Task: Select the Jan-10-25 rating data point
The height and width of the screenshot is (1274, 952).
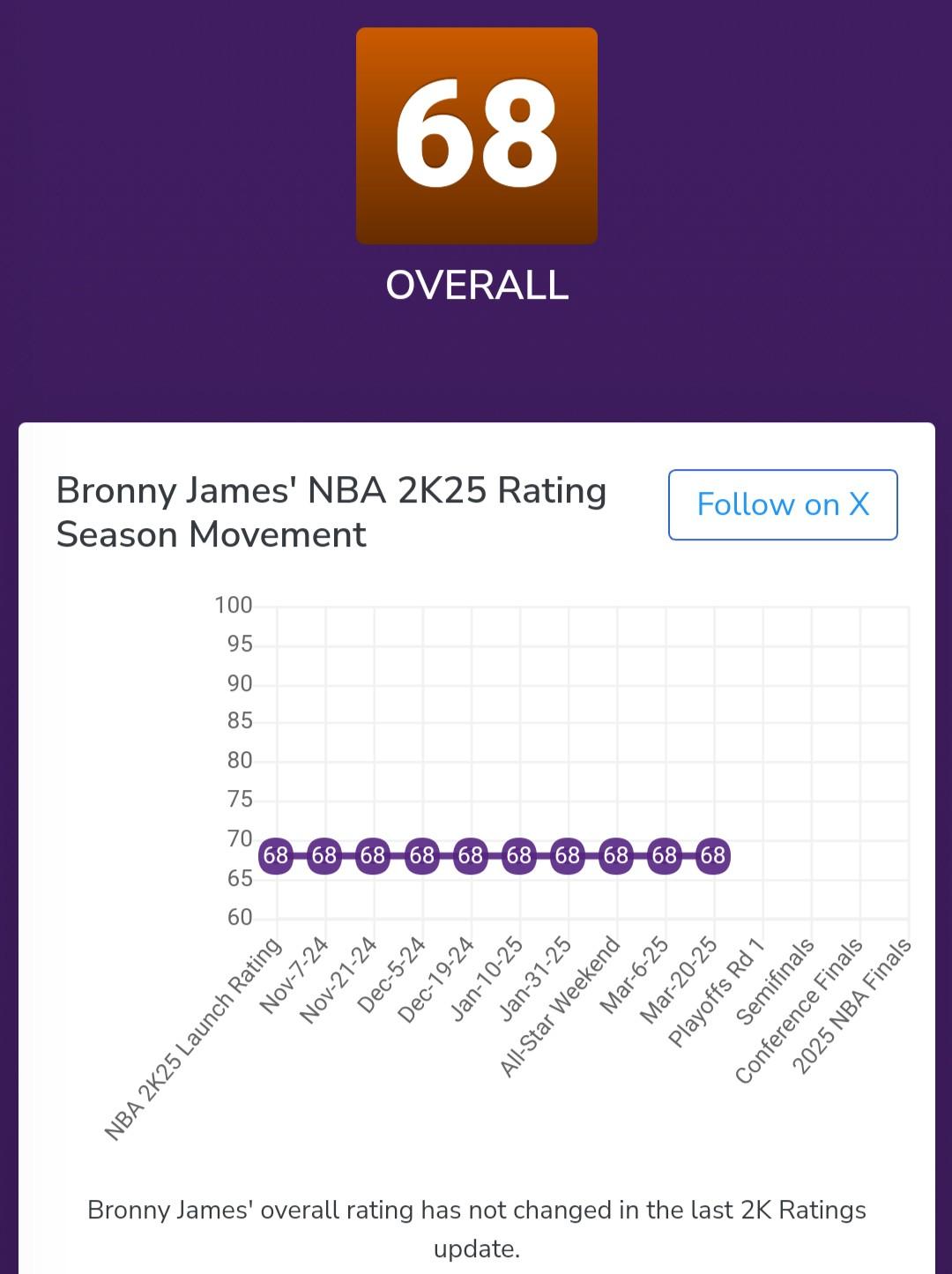Action: (x=519, y=856)
